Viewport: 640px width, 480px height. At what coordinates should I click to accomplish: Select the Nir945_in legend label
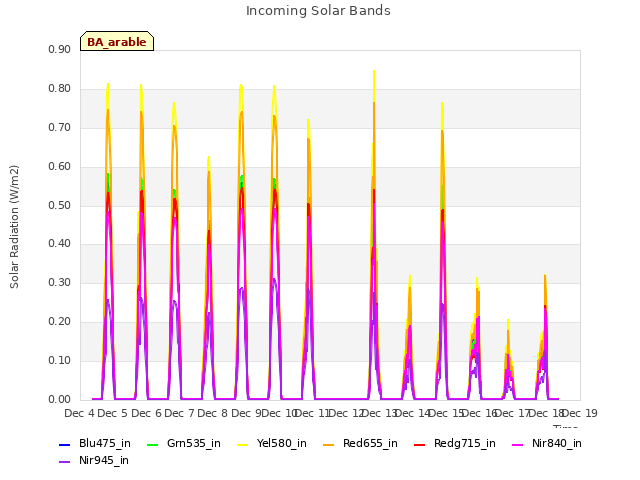tap(104, 461)
